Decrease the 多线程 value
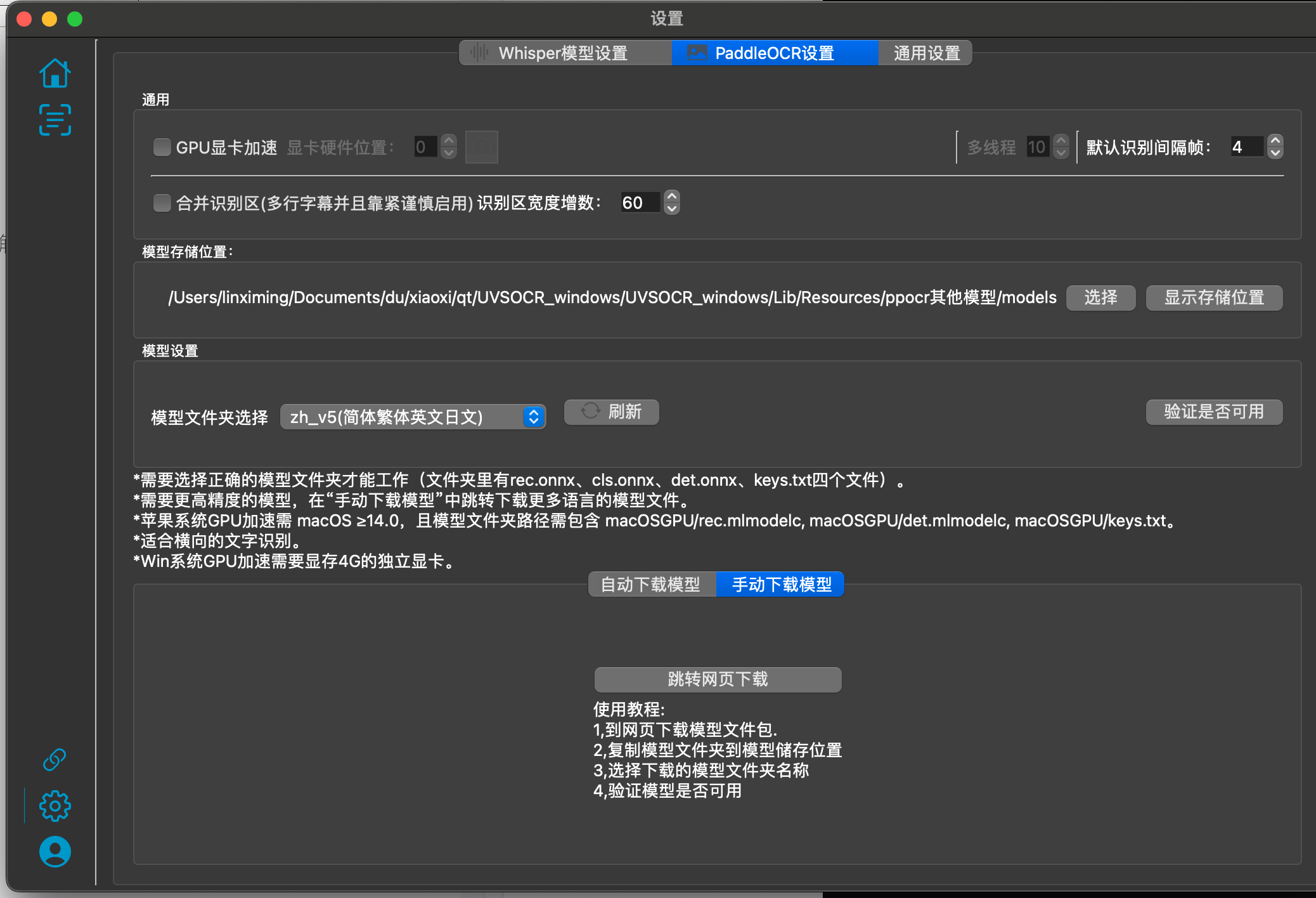The height and width of the screenshot is (898, 1316). (1061, 153)
